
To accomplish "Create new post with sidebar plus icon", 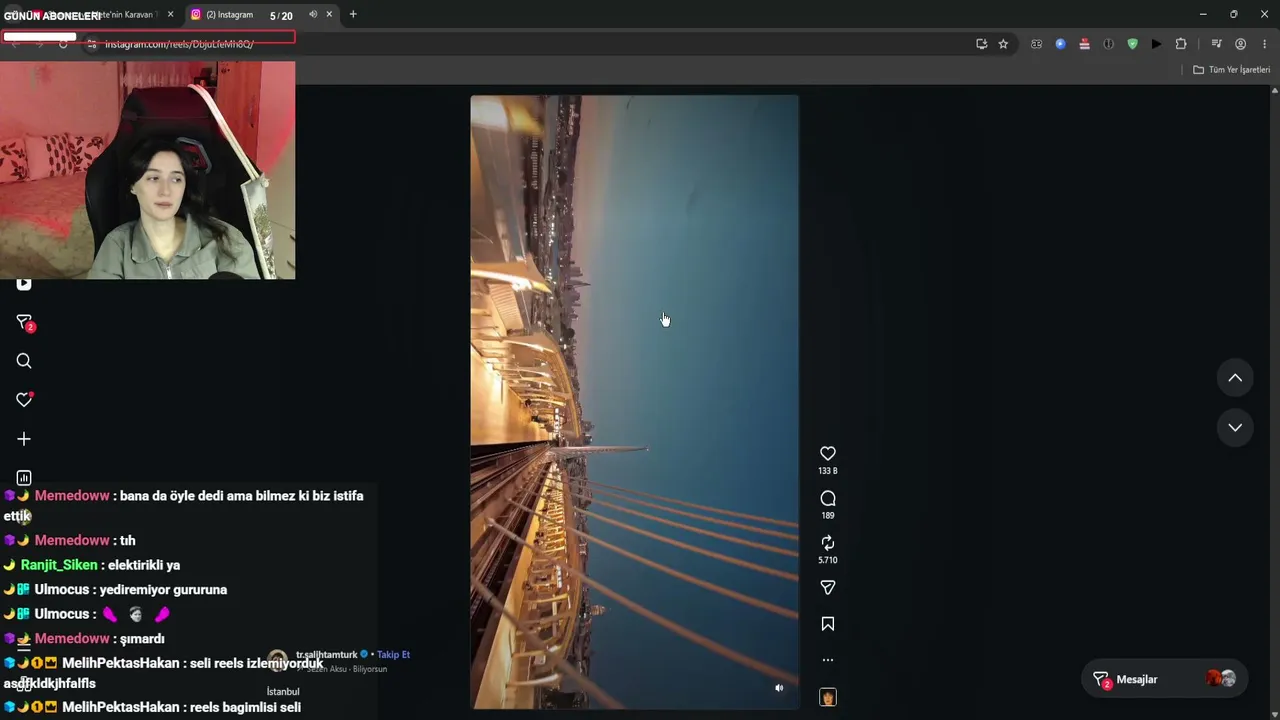I will tap(24, 439).
